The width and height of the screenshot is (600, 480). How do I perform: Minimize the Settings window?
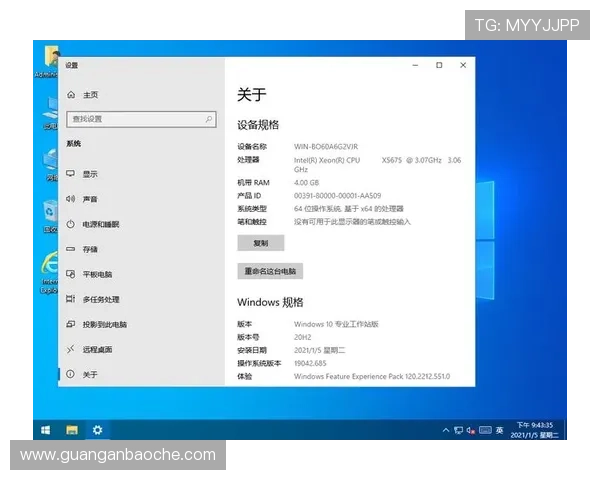[415, 65]
